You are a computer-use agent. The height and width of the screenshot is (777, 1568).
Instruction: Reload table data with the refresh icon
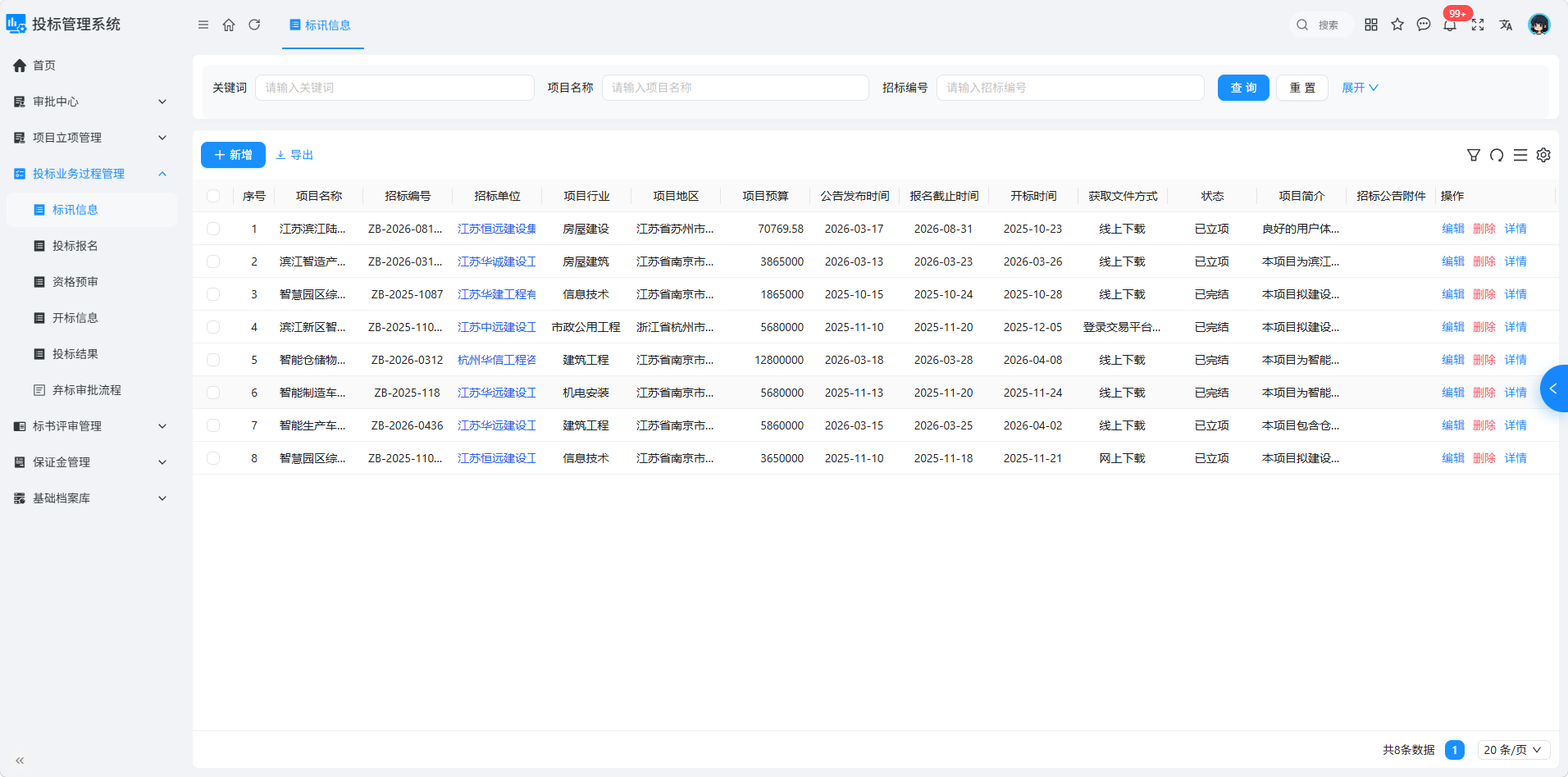click(x=1497, y=155)
